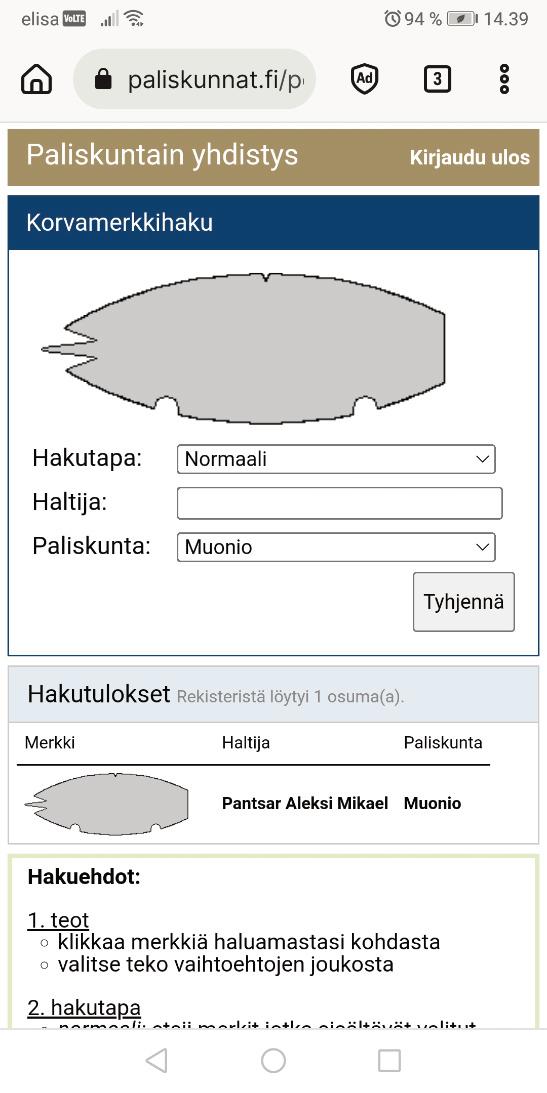
Task: Open the tab switcher showing 3 tabs
Action: click(x=437, y=79)
